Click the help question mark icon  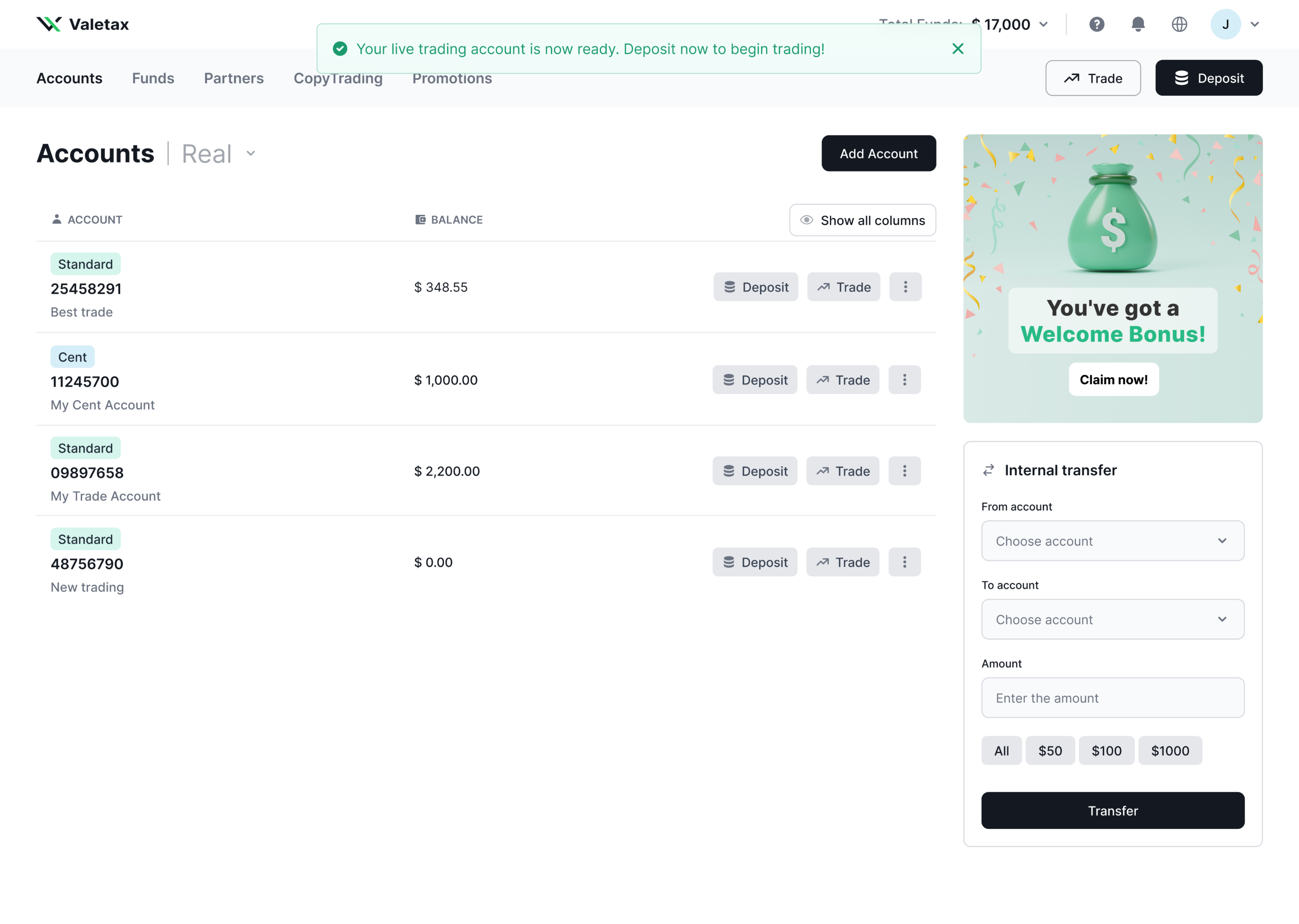tap(1097, 25)
